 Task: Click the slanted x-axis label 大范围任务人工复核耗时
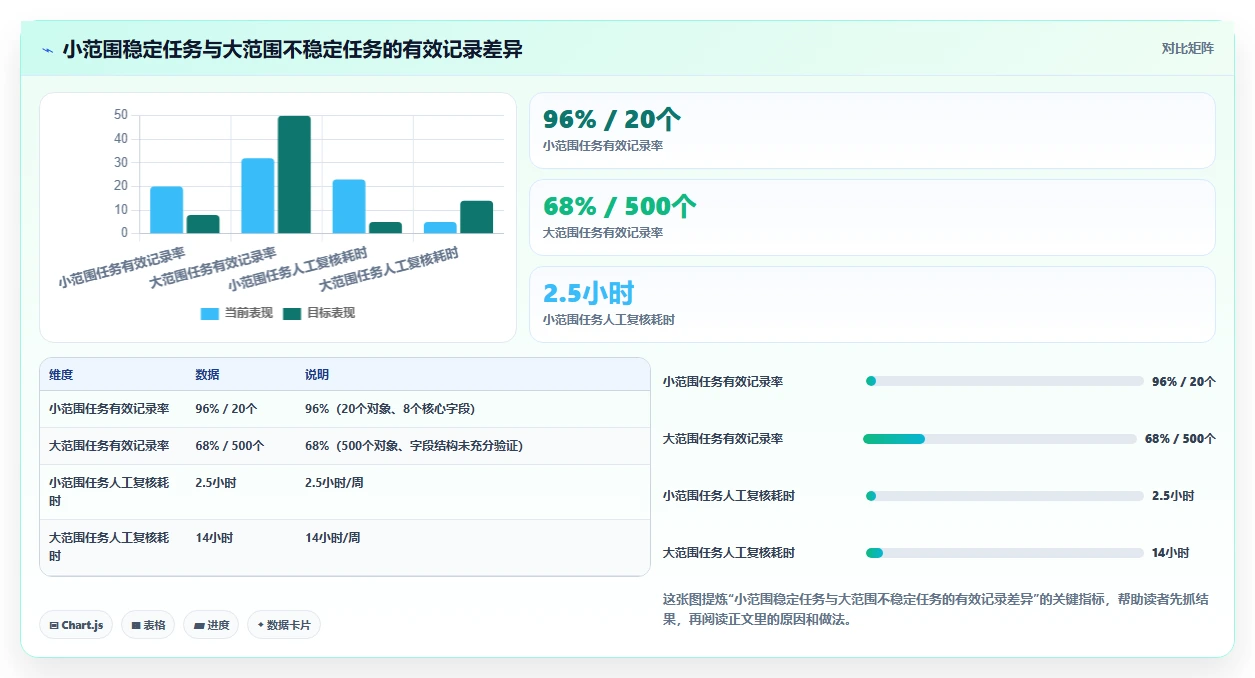click(x=389, y=268)
